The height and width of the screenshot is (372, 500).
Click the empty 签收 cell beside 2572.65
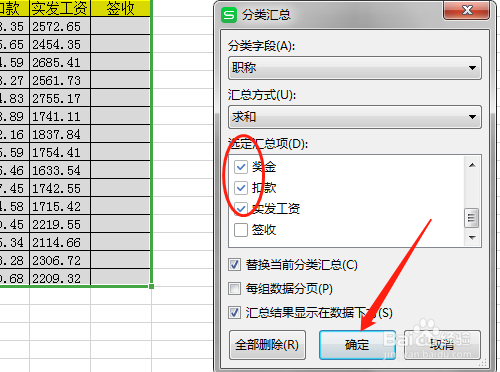tap(120, 26)
